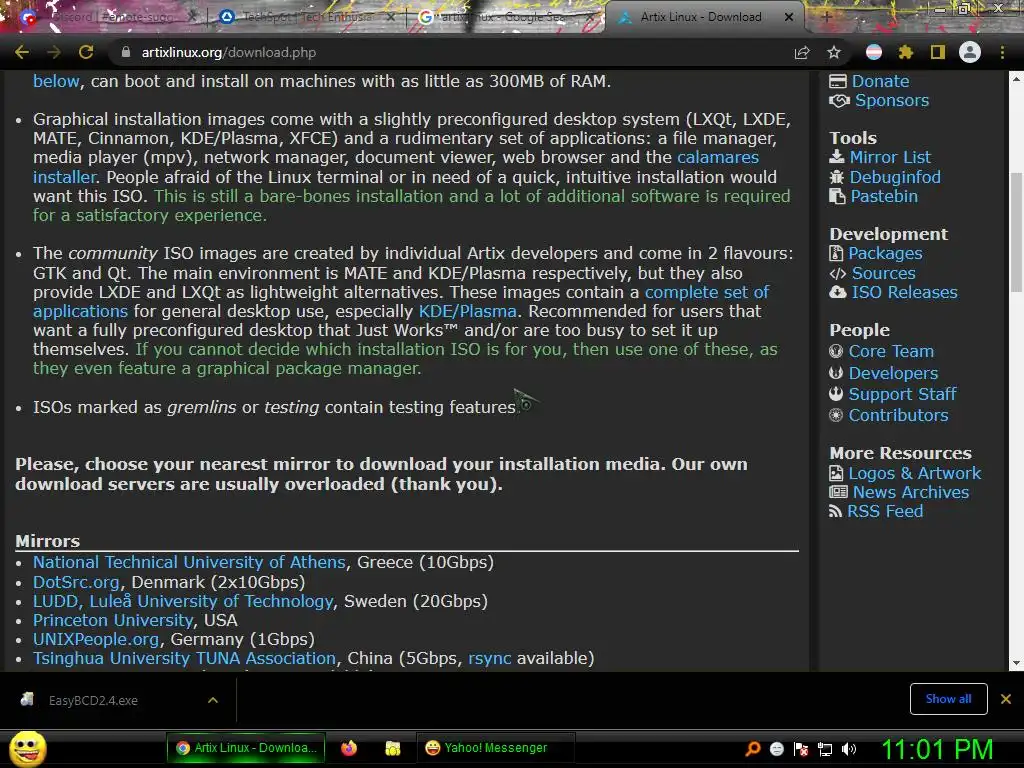Open Contributors under People
The image size is (1024, 768).
pyautogui.click(x=898, y=415)
